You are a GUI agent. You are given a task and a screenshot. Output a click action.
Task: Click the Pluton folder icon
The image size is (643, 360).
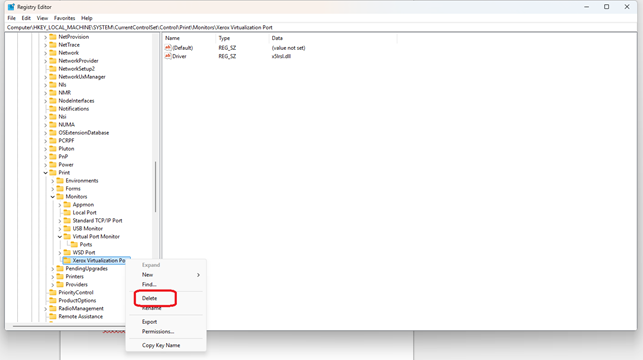(x=53, y=148)
